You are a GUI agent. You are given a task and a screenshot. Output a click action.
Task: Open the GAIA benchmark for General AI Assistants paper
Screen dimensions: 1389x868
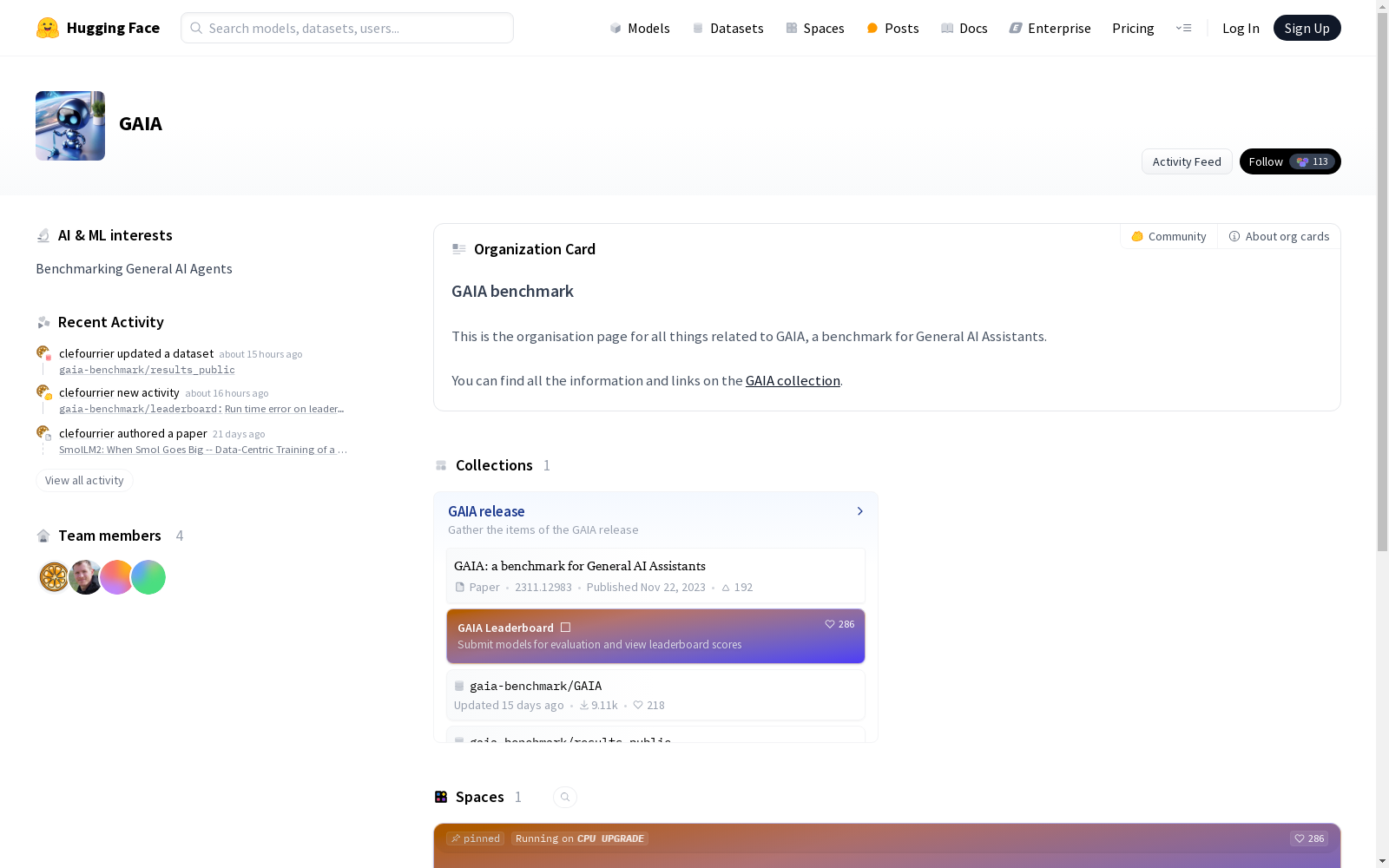point(655,575)
